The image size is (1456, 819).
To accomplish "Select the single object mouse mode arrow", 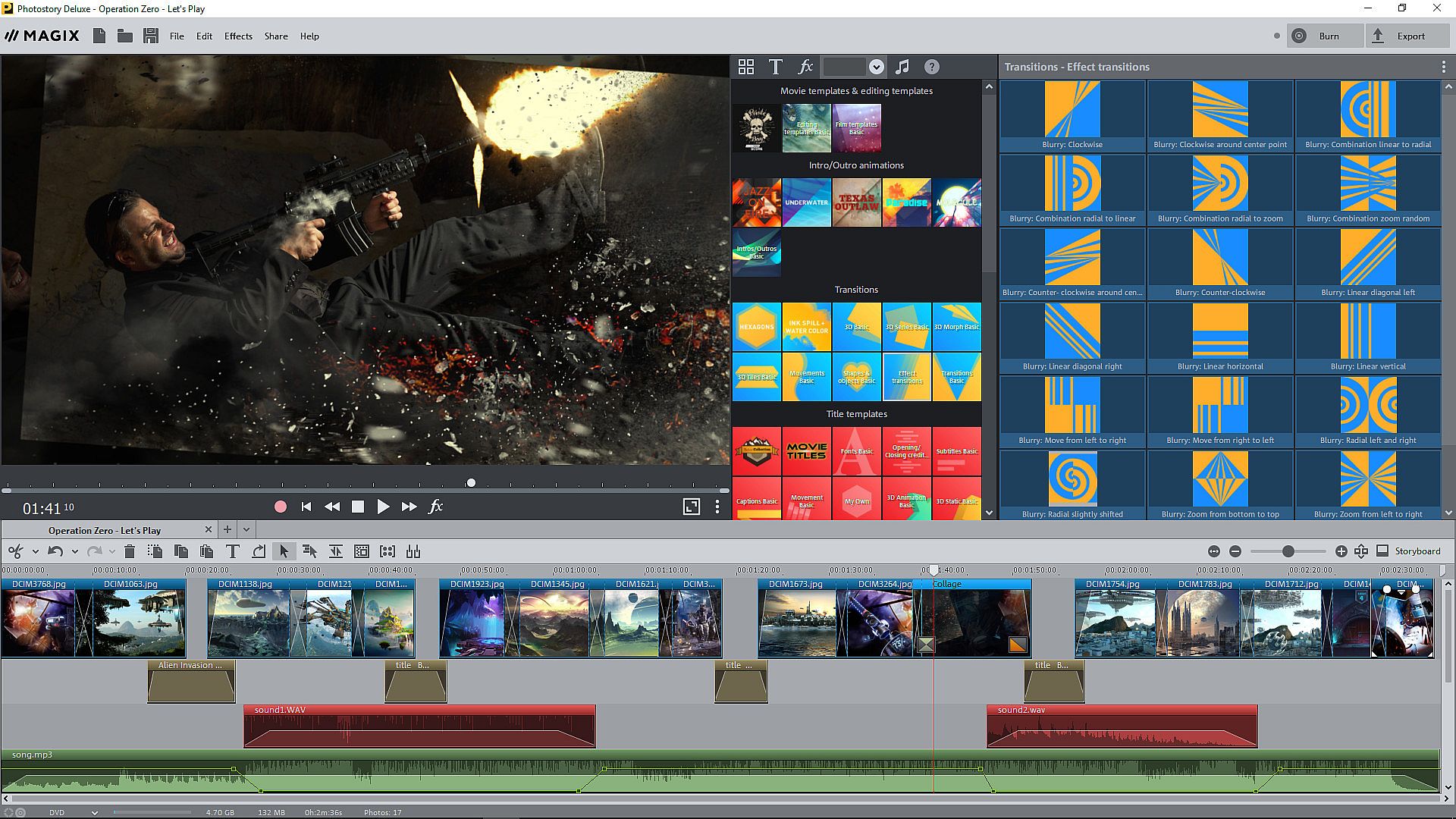I will (x=284, y=551).
